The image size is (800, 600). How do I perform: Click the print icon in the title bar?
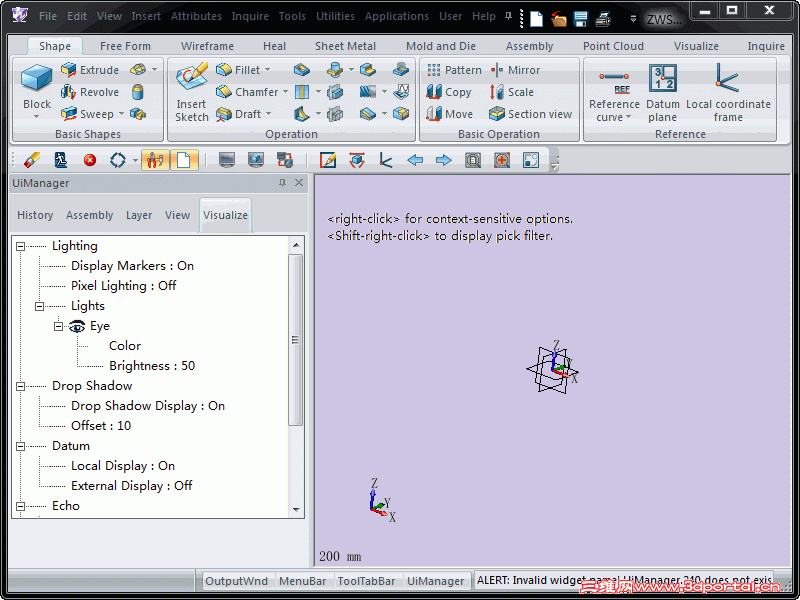coord(604,19)
